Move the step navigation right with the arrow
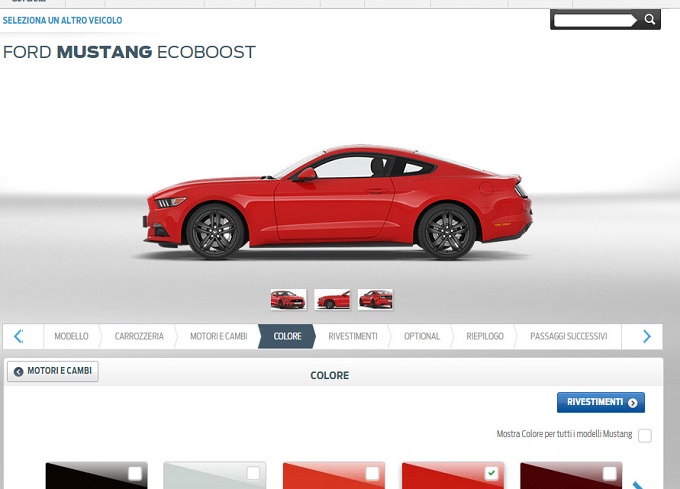The height and width of the screenshot is (489, 680). [646, 336]
